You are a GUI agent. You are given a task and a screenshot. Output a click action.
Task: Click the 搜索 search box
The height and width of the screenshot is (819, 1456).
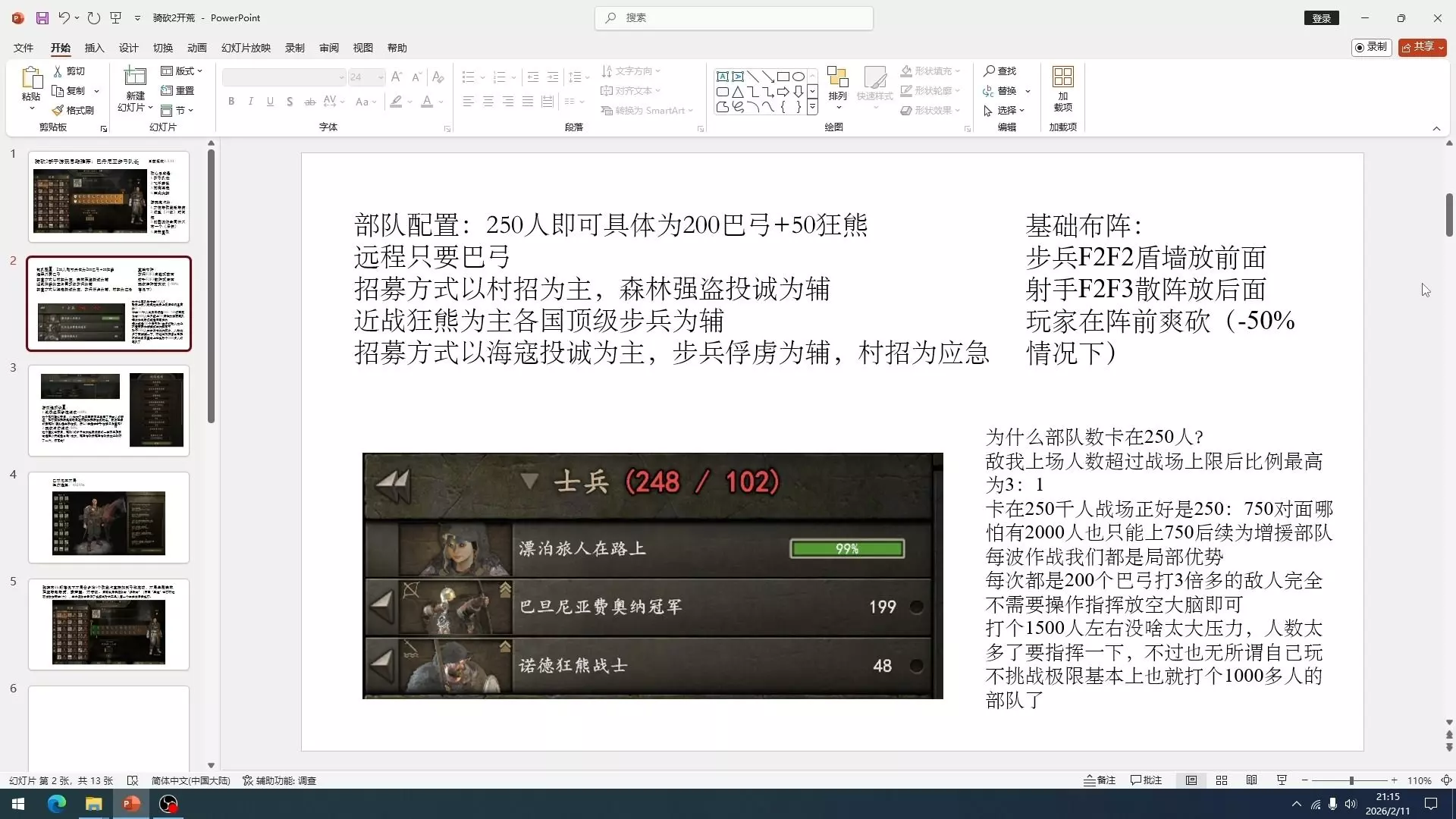pyautogui.click(x=734, y=18)
